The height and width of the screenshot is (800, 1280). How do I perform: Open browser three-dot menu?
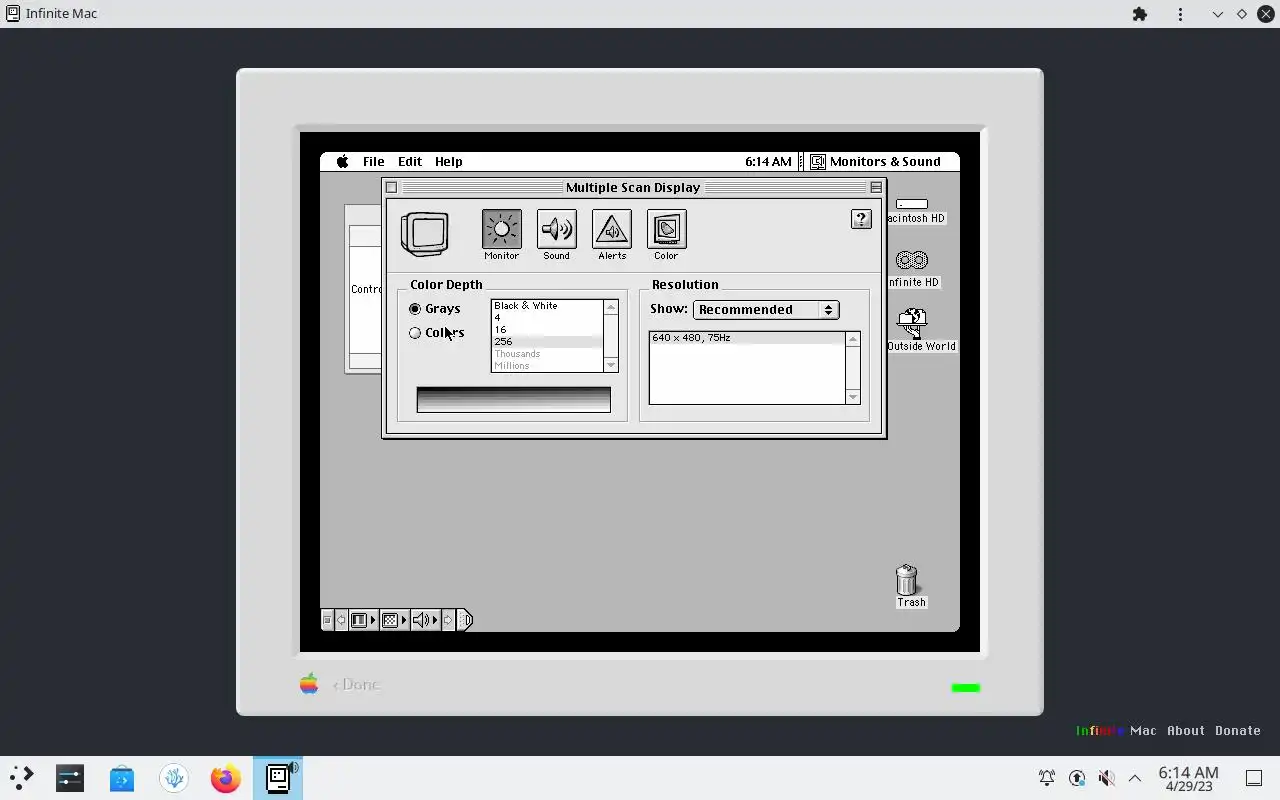pos(1181,14)
